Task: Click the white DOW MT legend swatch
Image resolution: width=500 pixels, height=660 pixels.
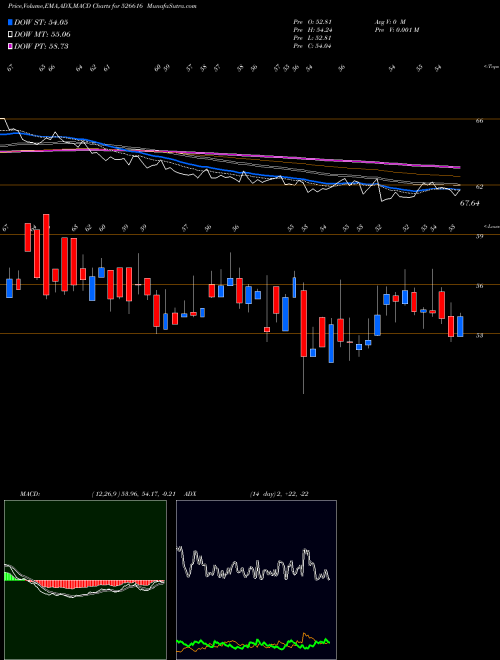Action: (x=10, y=35)
